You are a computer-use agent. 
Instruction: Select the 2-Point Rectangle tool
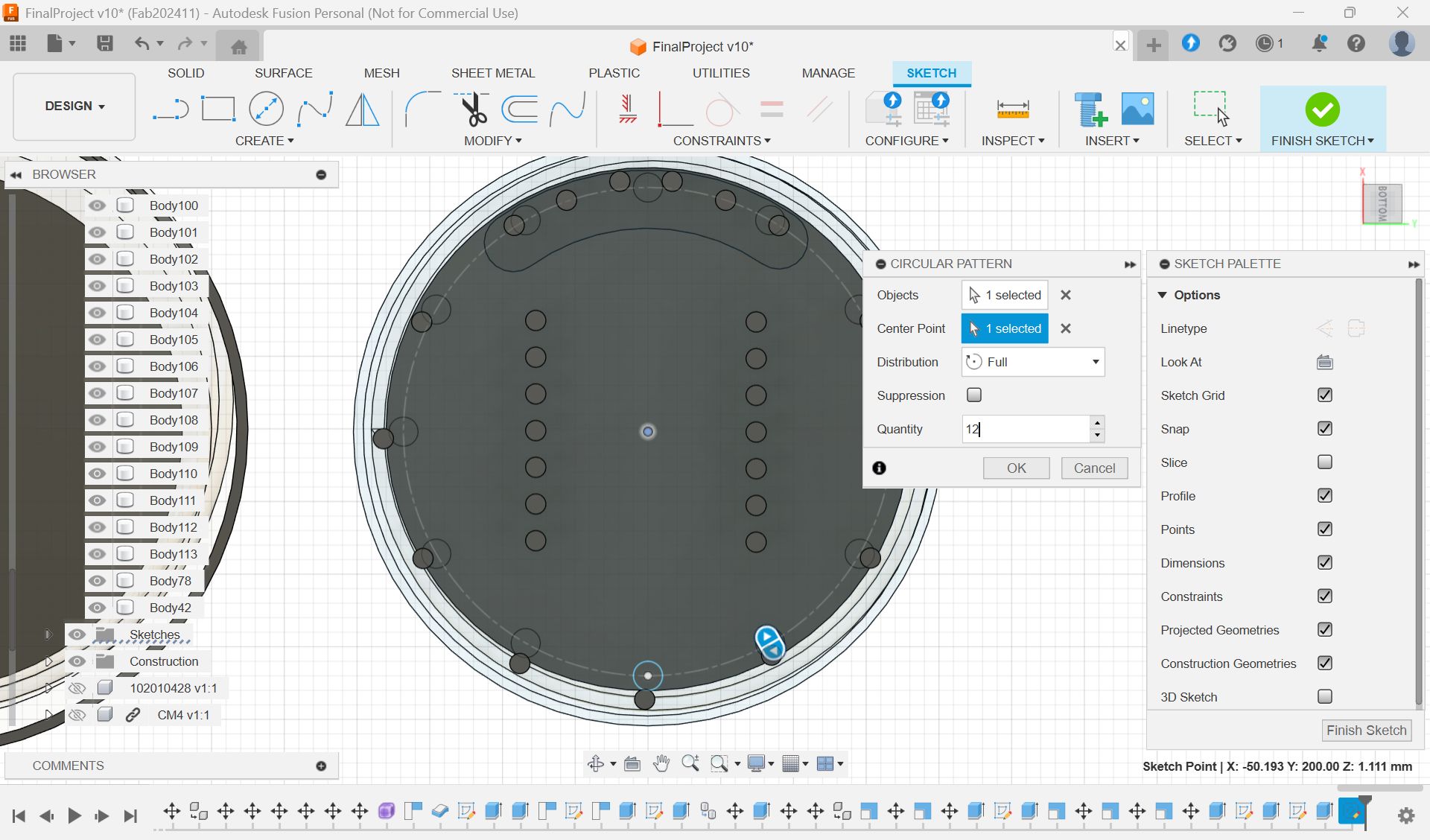pos(218,109)
